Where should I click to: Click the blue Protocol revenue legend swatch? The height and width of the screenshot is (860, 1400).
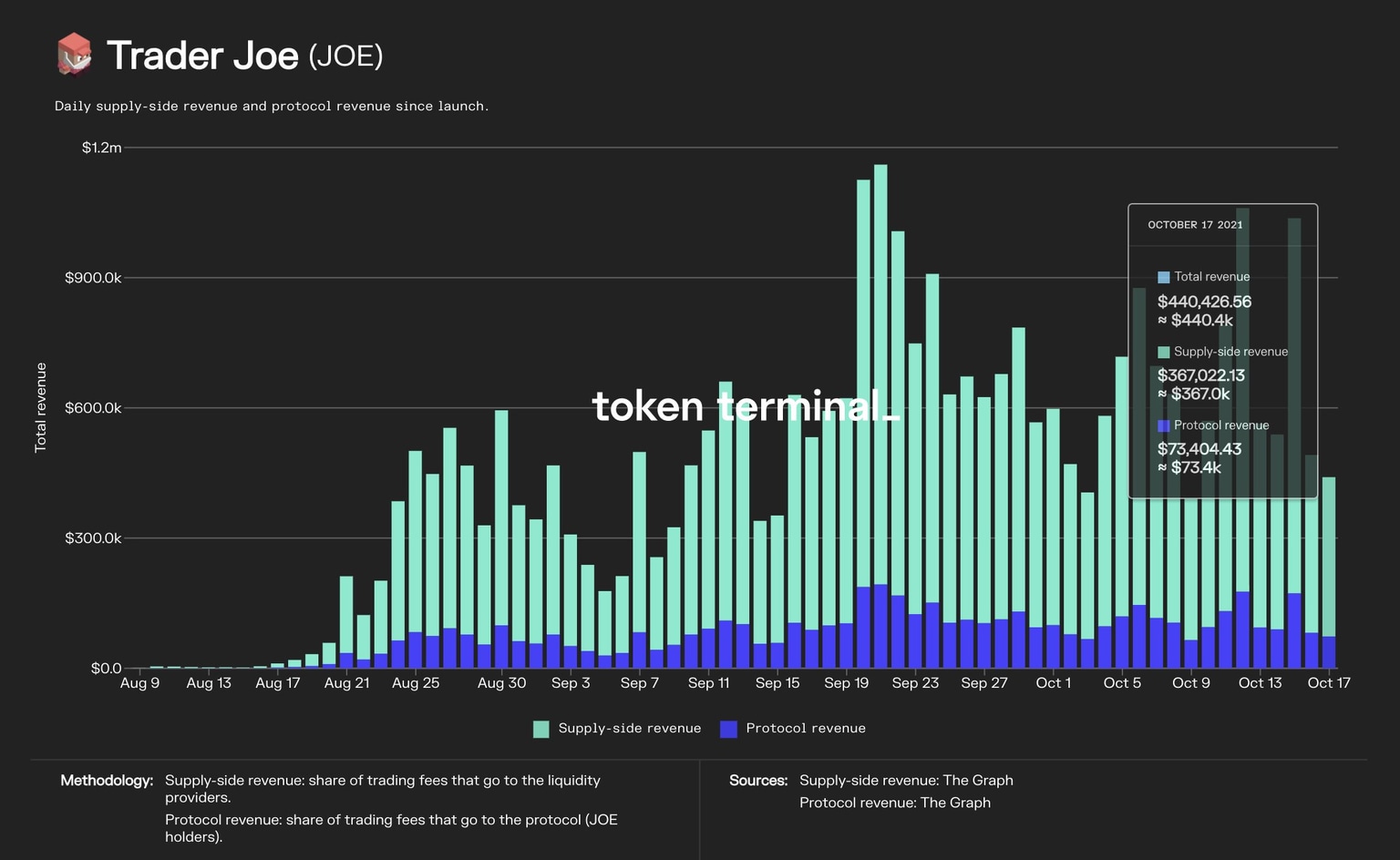point(728,728)
